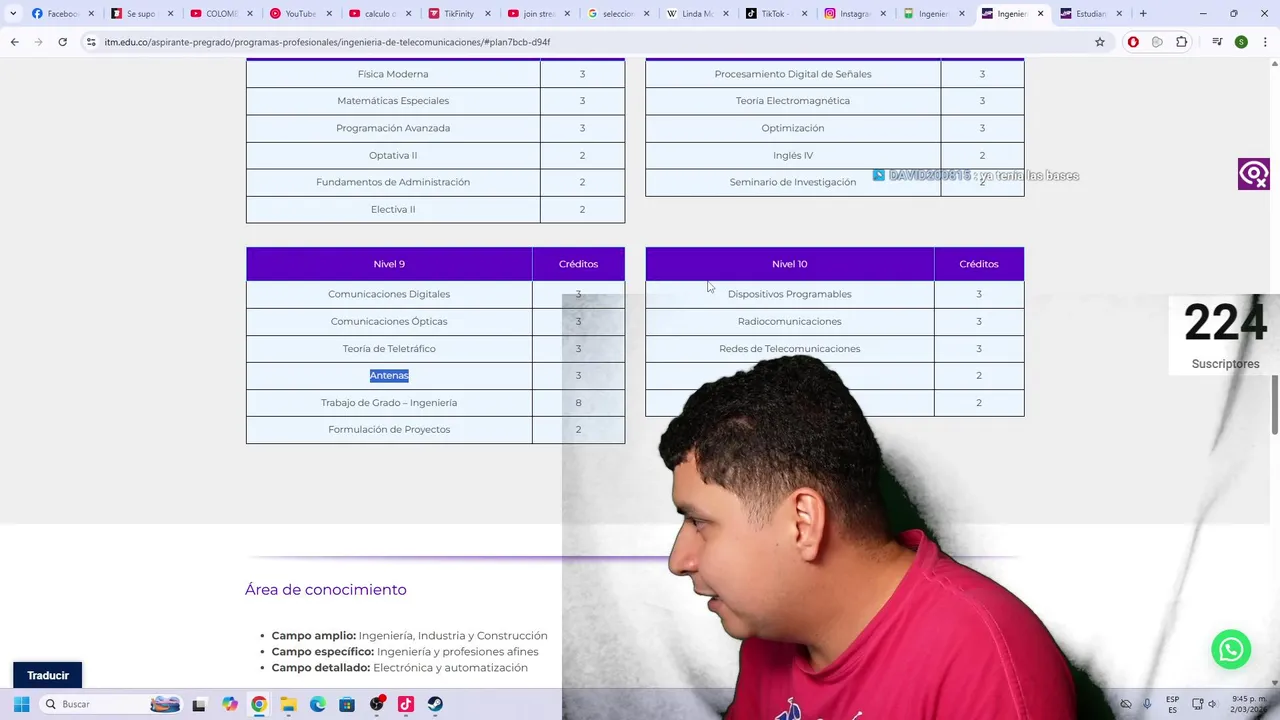The width and height of the screenshot is (1280, 720).
Task: Open the ESP language indicator
Action: click(1172, 704)
